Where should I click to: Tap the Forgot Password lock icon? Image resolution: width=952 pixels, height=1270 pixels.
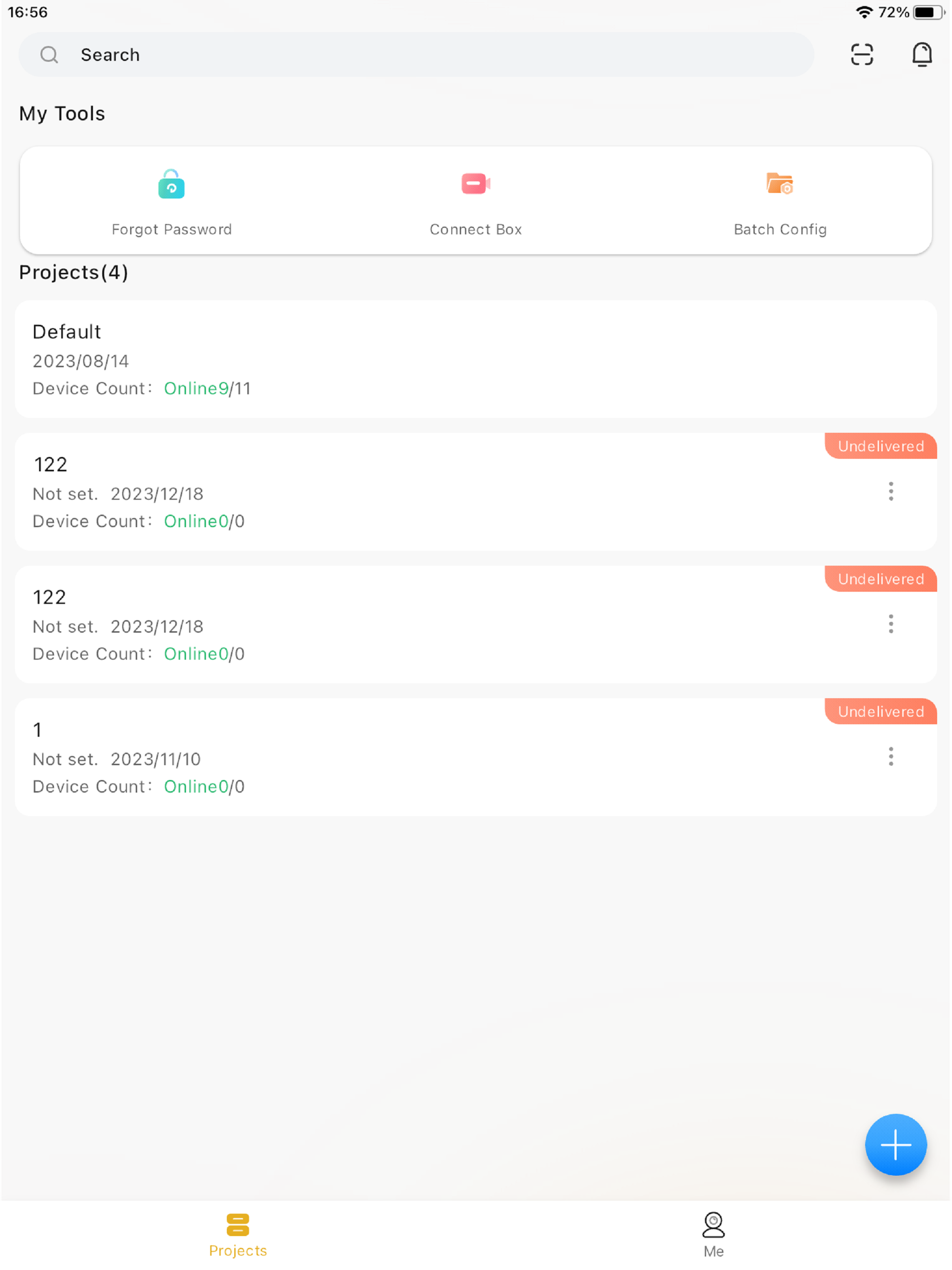[x=171, y=184]
